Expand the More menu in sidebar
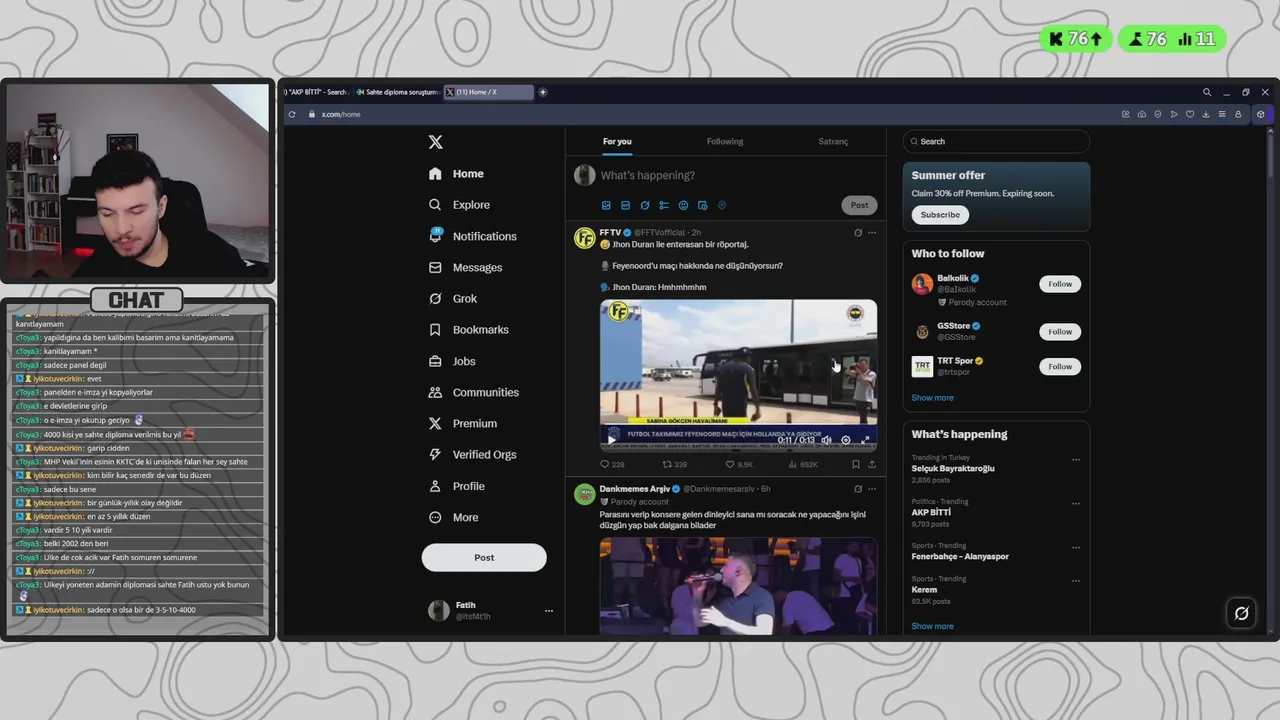 (x=453, y=517)
